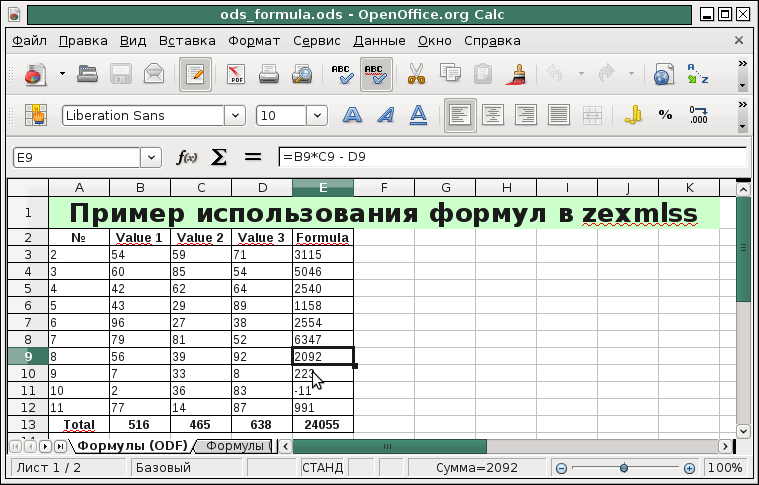Click the Paste clipboard icon
Image resolution: width=759 pixels, height=485 pixels.
[x=483, y=74]
